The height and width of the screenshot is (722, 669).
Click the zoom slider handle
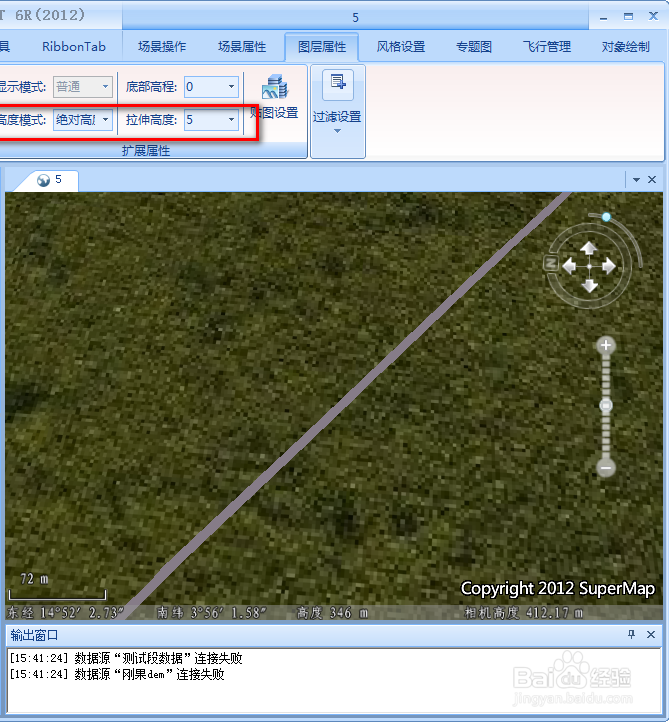(606, 405)
